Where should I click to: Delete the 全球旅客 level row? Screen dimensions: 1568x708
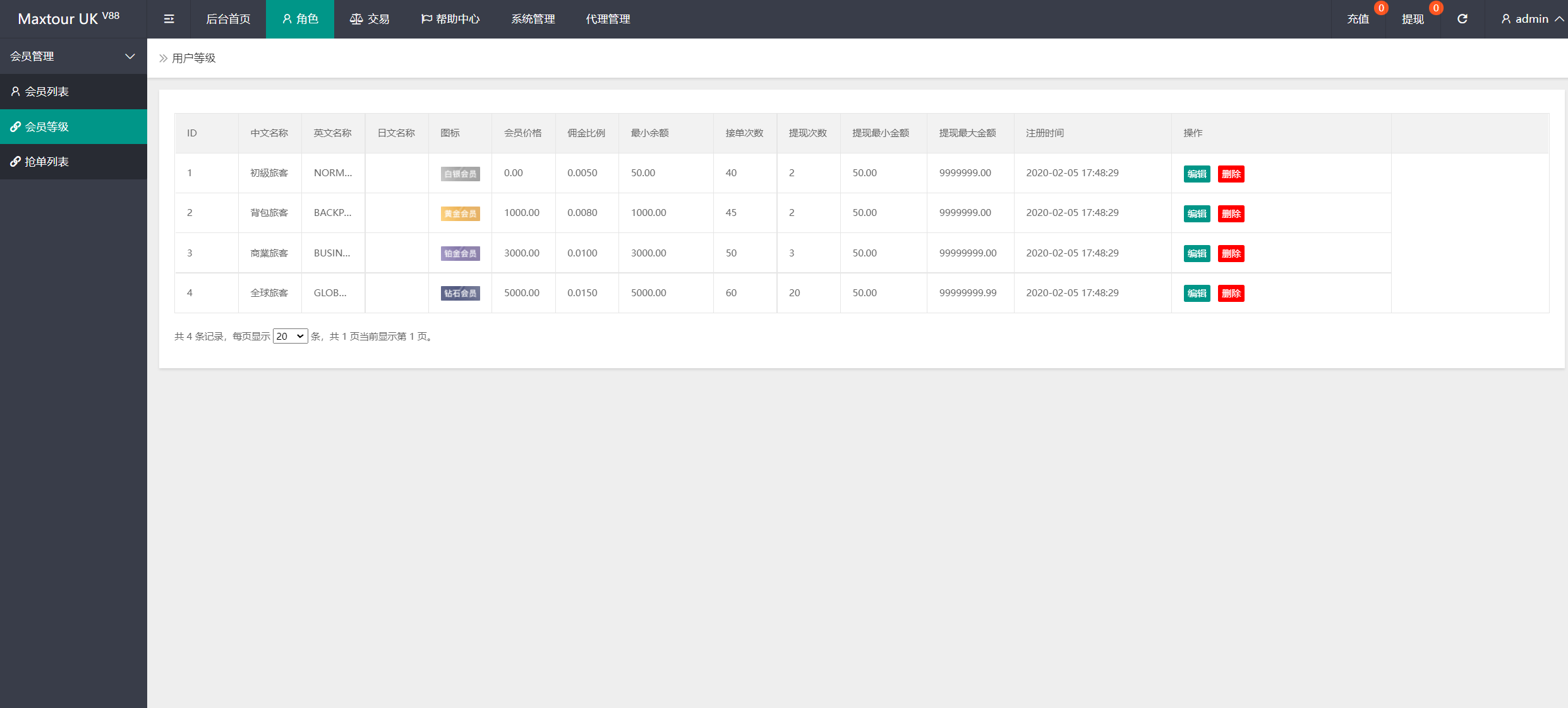coord(1230,293)
